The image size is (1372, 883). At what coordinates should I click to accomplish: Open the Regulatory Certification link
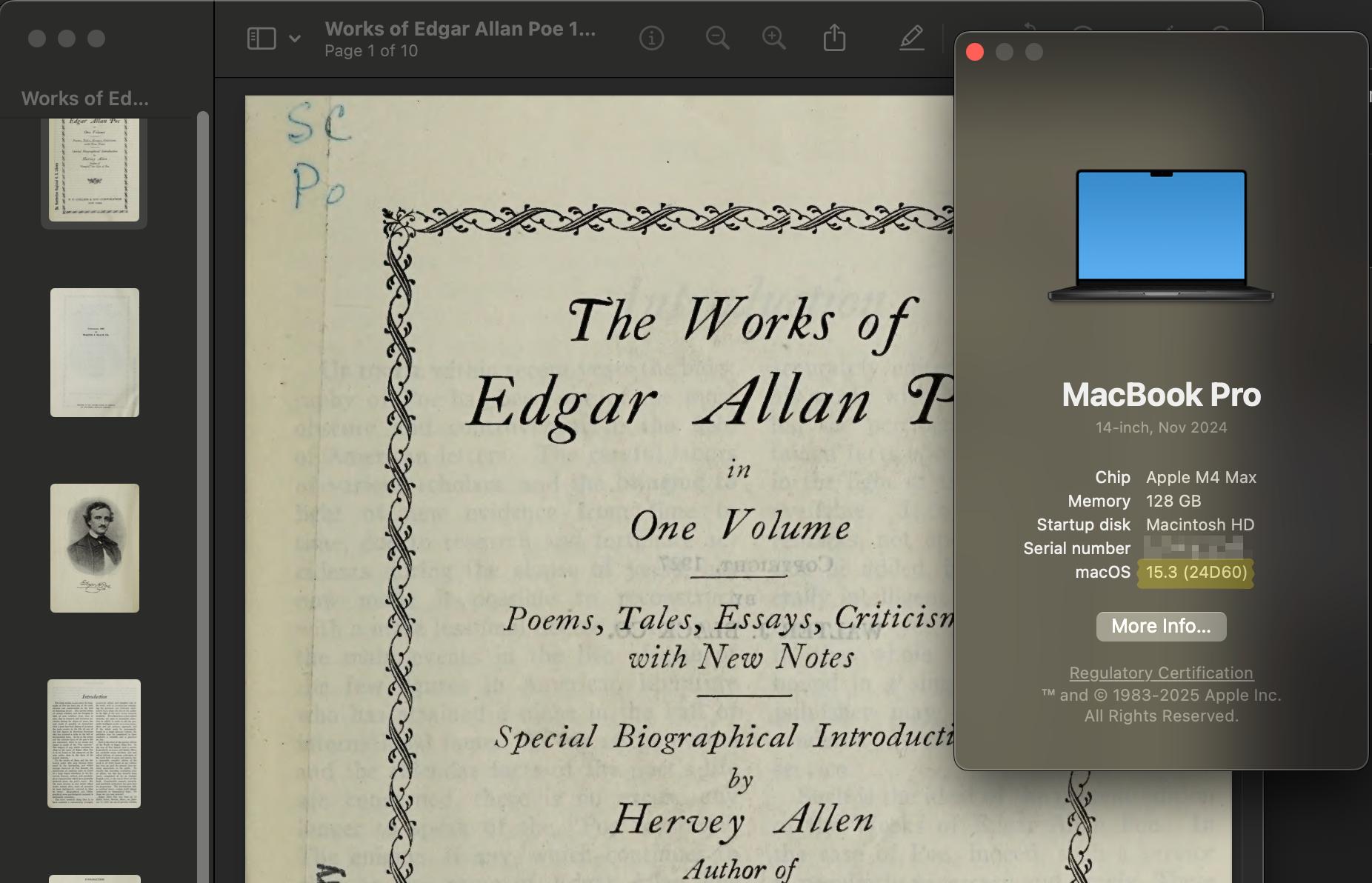[x=1161, y=673]
